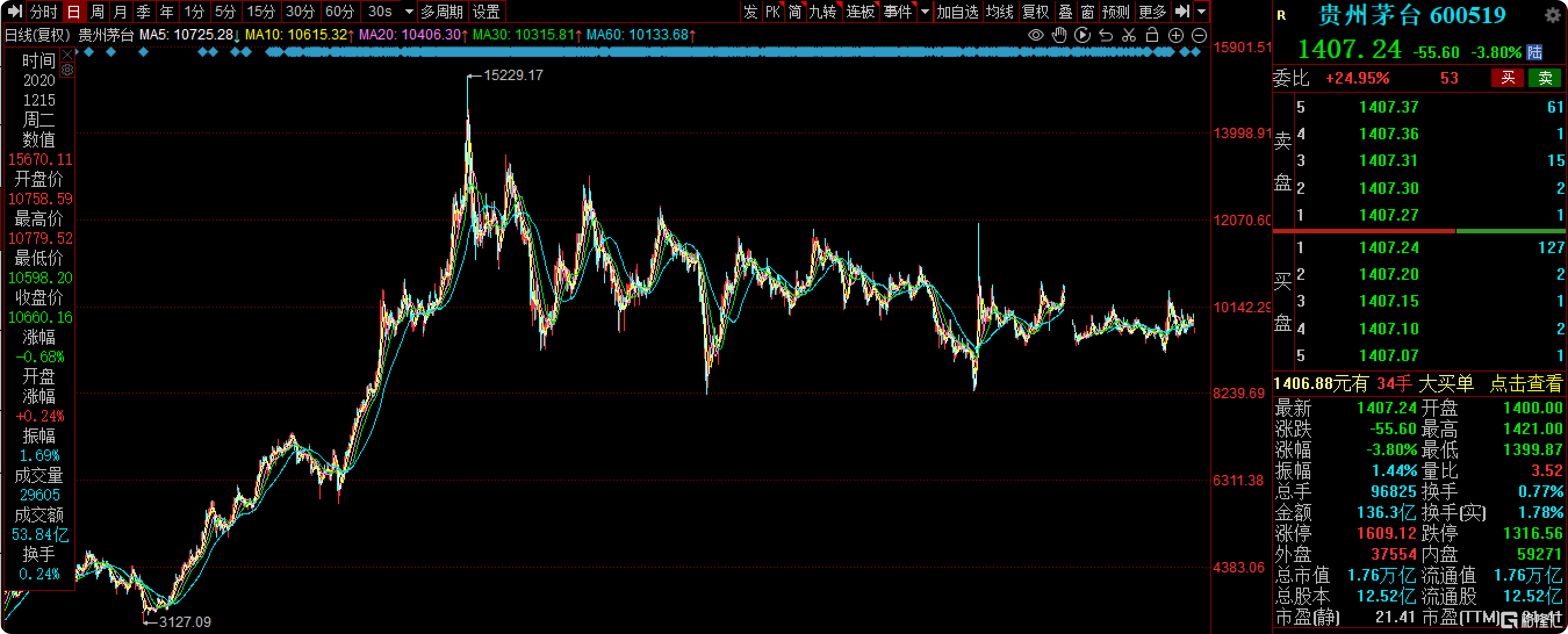The height and width of the screenshot is (634, 1568).
Task: Toggle the chart lock icon
Action: [x=1152, y=35]
